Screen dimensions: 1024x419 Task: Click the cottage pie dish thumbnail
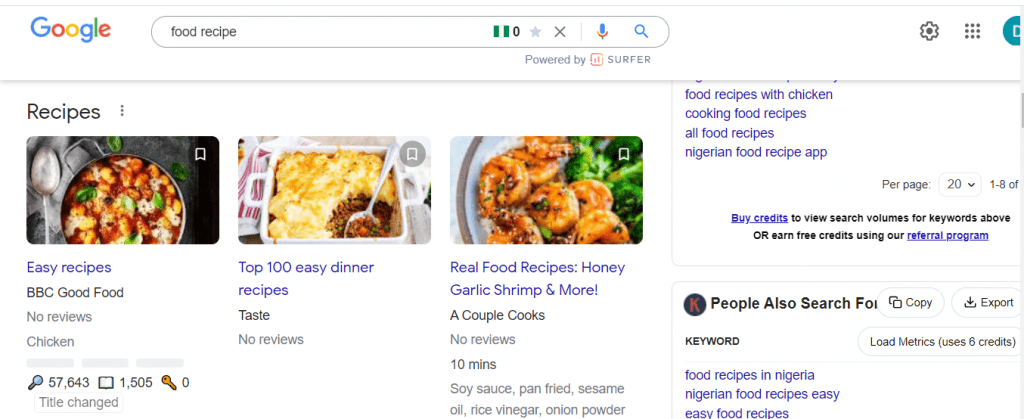click(334, 190)
